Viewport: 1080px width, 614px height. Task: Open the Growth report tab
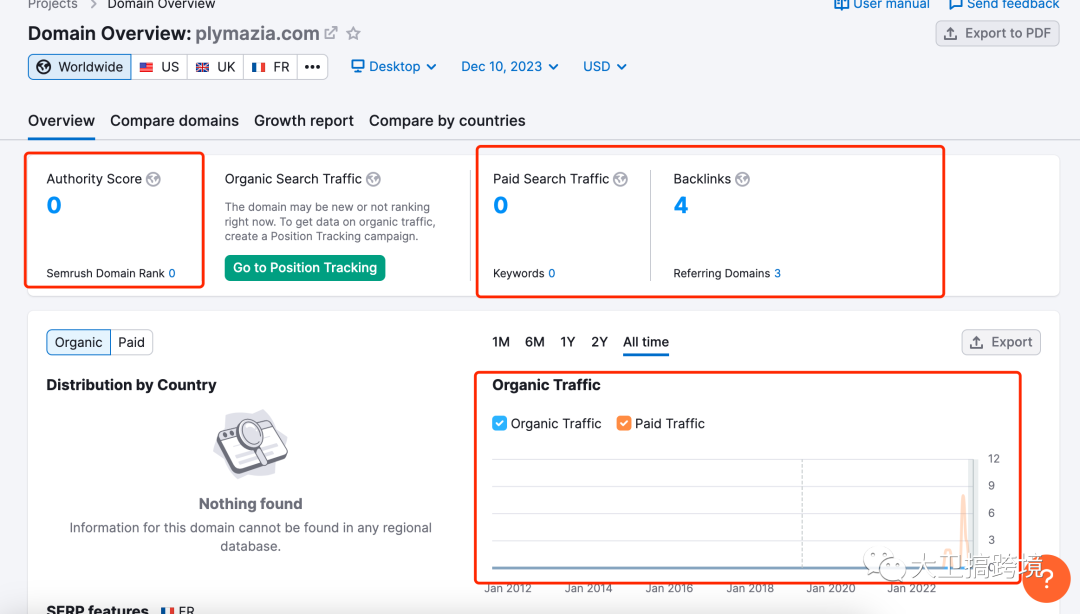click(x=304, y=121)
